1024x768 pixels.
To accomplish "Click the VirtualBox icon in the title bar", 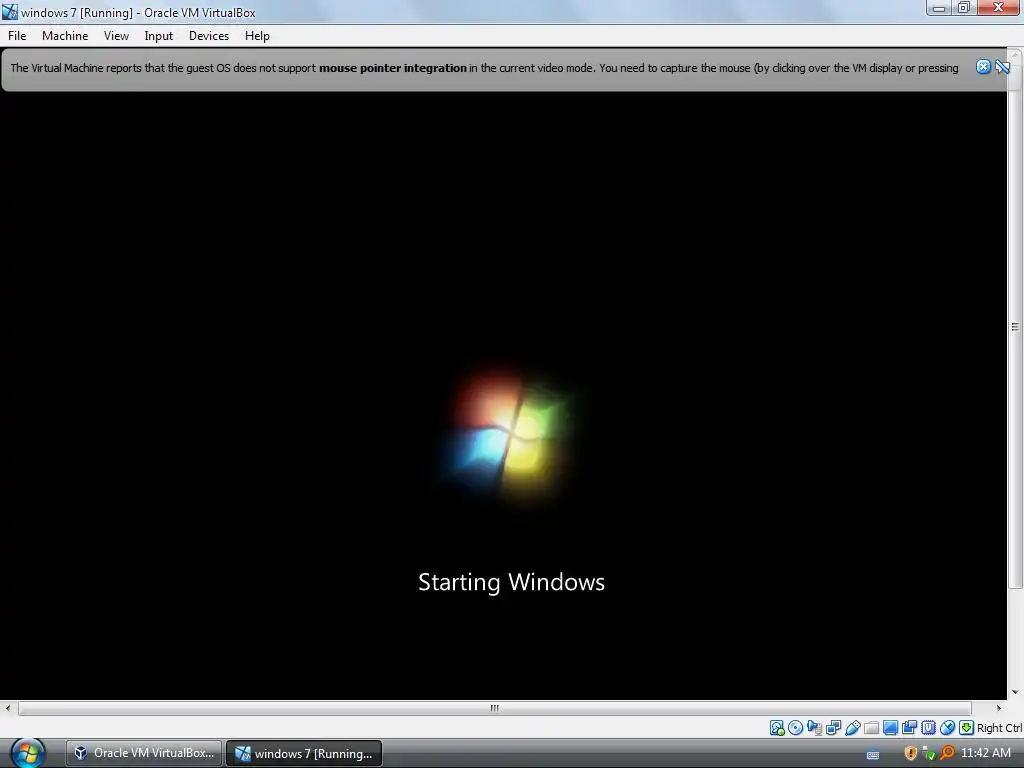I will pyautogui.click(x=9, y=12).
